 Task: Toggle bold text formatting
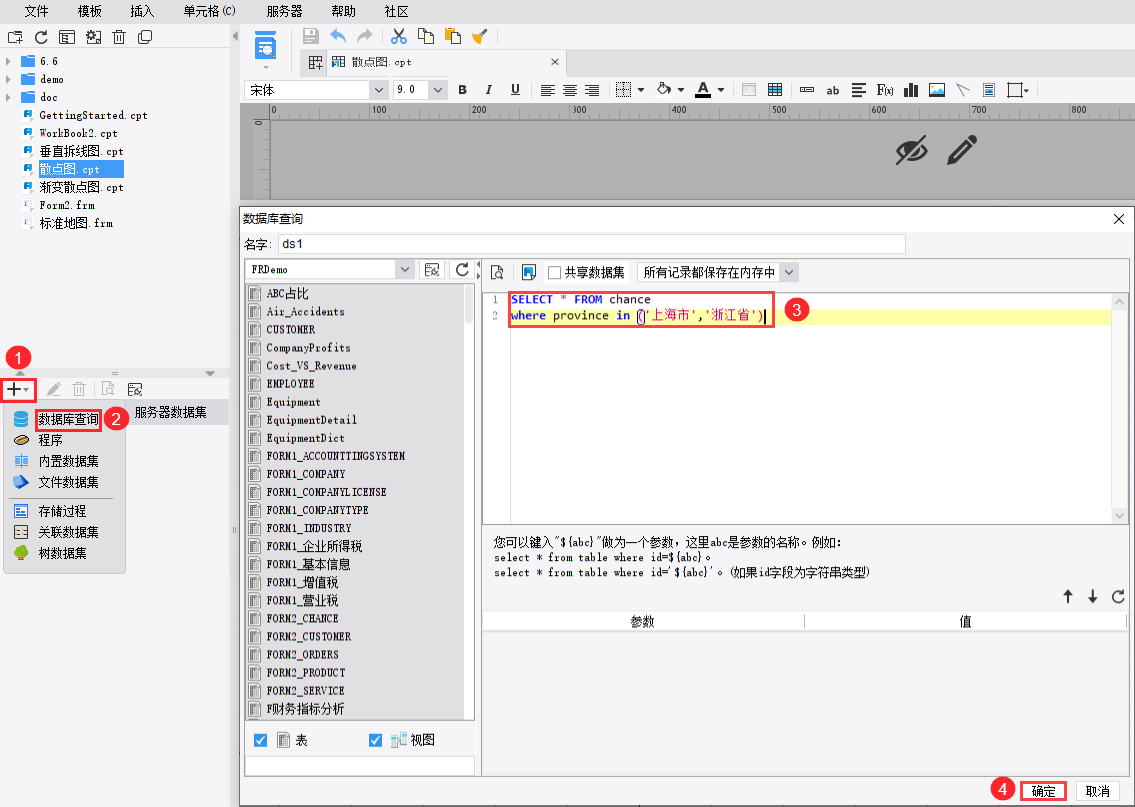463,90
